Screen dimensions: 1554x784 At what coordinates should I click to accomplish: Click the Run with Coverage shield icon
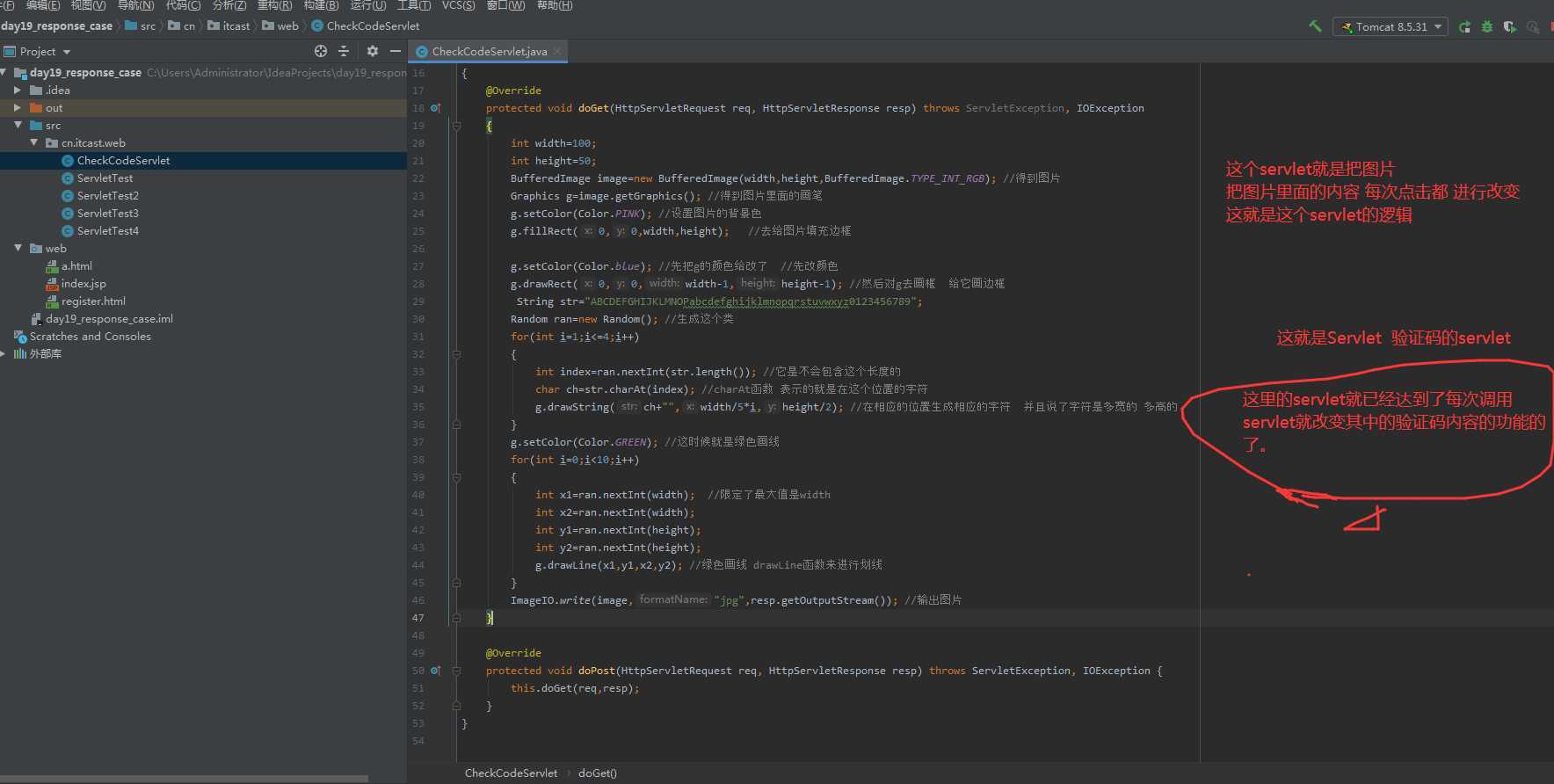coord(1510,26)
